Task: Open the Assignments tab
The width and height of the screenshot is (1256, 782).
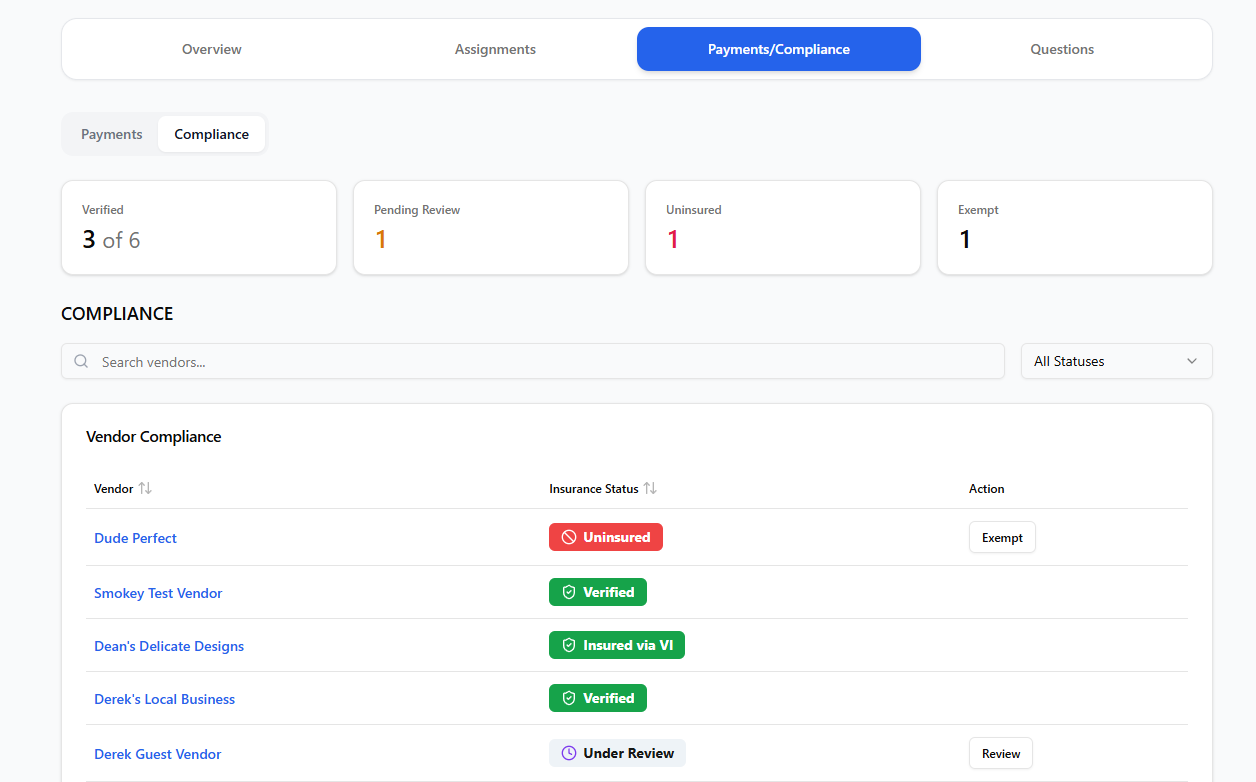Action: point(495,49)
